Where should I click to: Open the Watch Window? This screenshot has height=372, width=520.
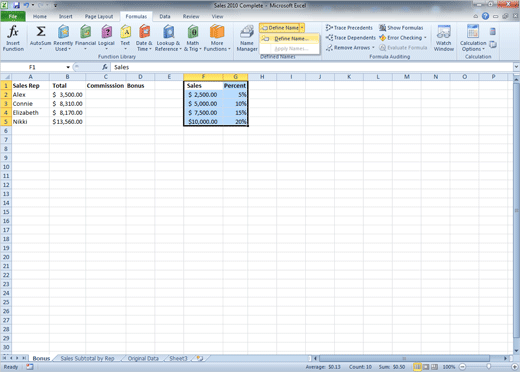tap(444, 38)
